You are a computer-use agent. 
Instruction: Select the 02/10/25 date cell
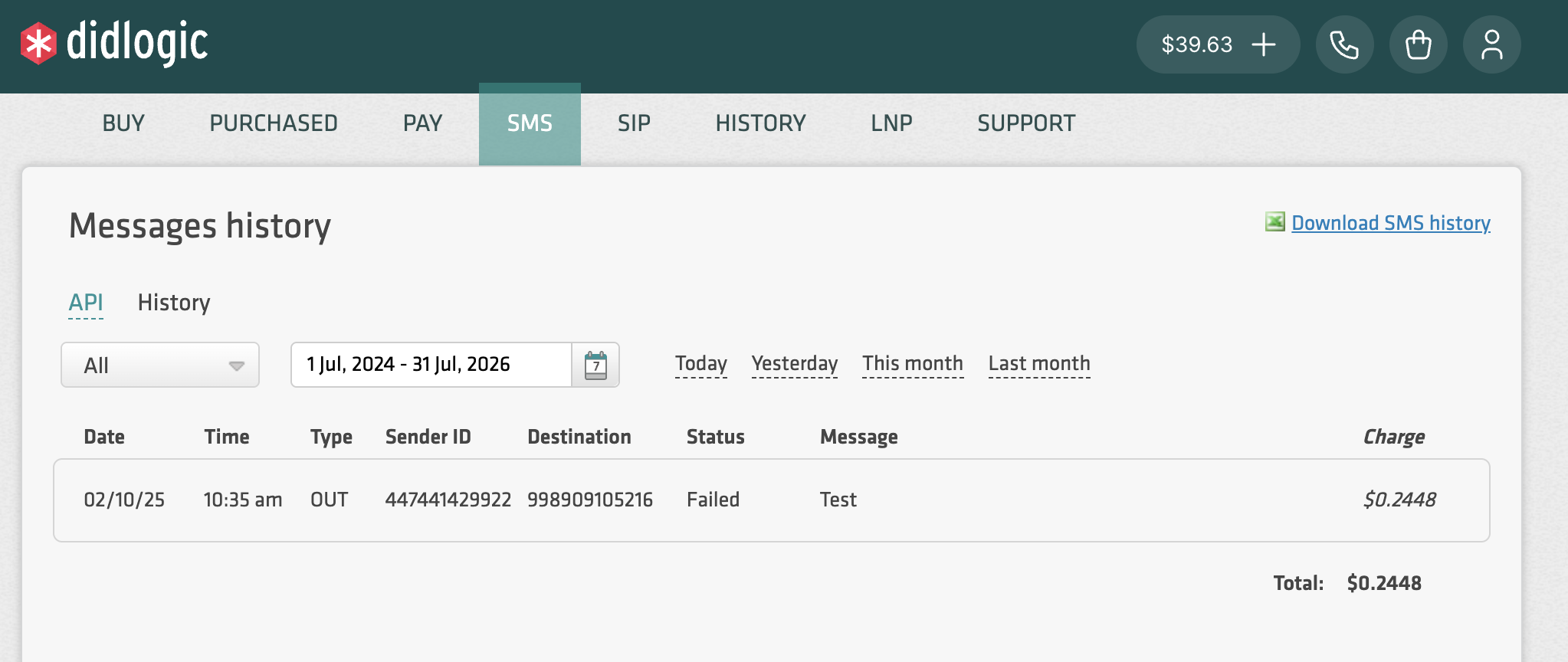(124, 500)
